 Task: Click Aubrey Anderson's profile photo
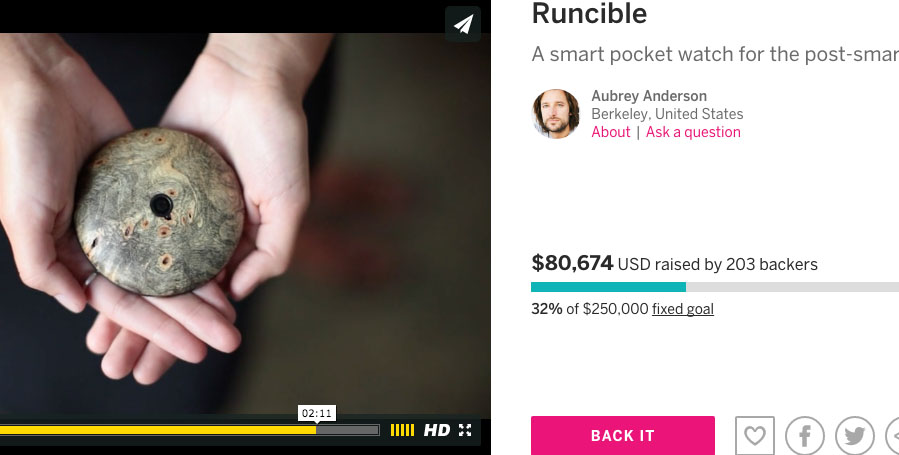[x=556, y=114]
